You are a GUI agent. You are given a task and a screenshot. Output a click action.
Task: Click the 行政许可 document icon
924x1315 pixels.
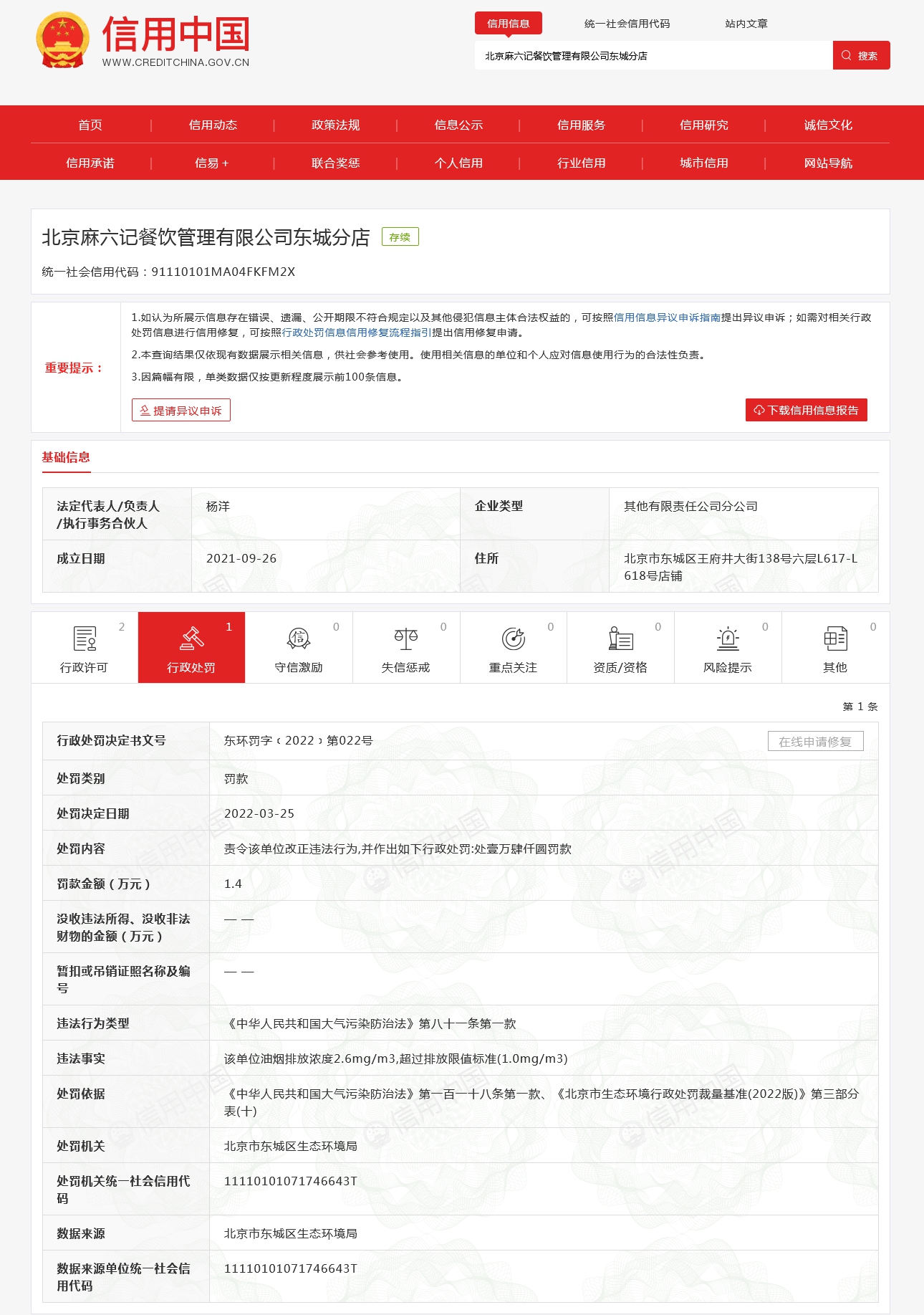pyautogui.click(x=85, y=638)
